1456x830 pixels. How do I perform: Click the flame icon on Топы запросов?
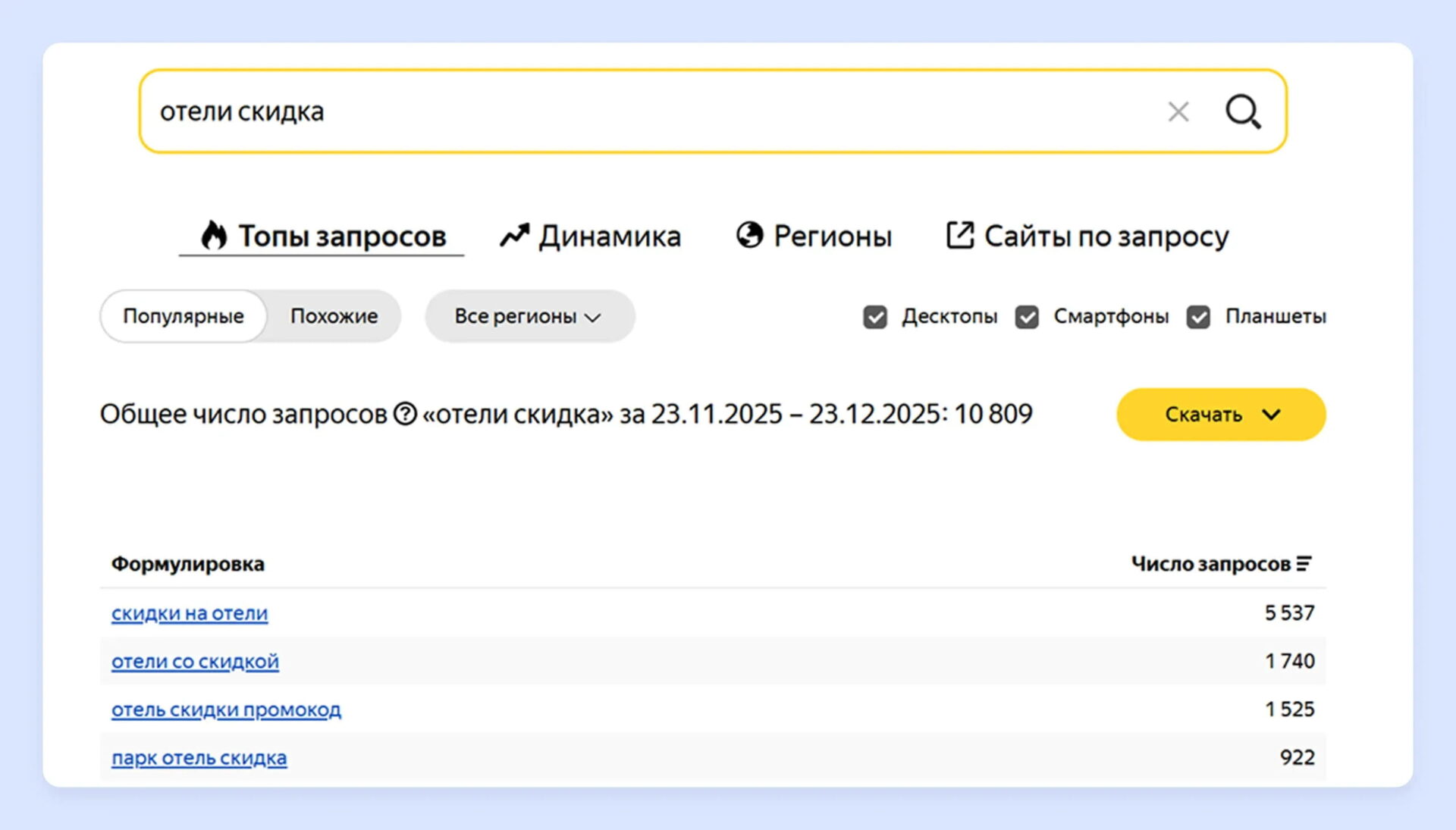coord(214,235)
